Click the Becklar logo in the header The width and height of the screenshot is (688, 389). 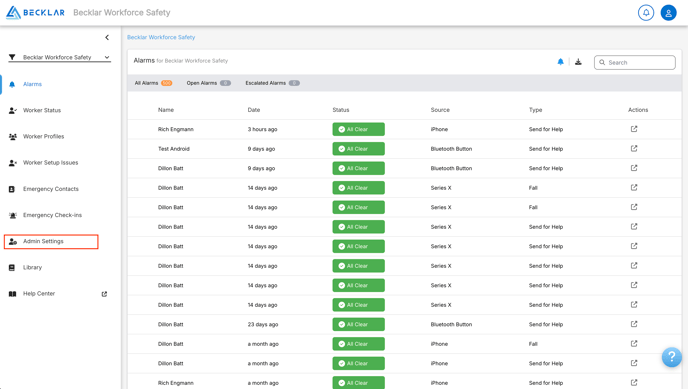click(x=35, y=12)
